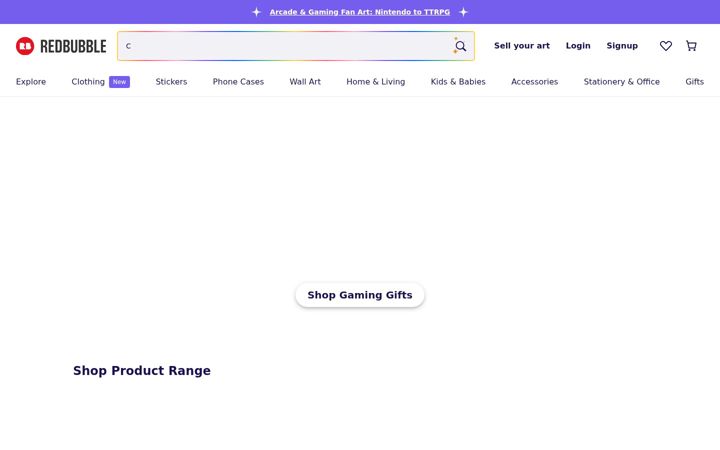Click the New badge beside Clothing

119,82
